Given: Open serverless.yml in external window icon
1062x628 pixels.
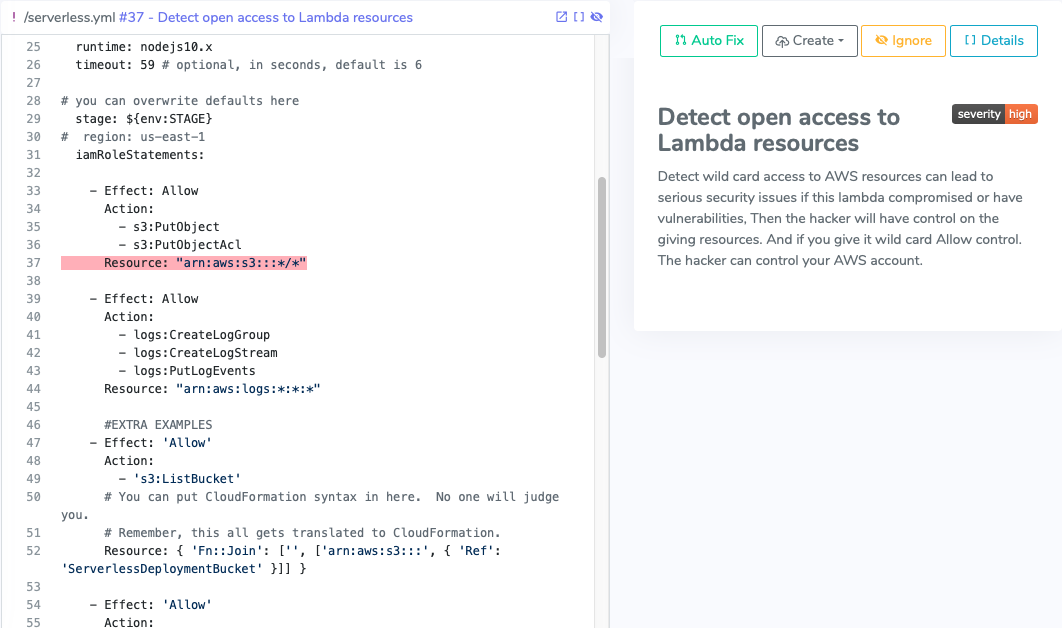Looking at the screenshot, I should pyautogui.click(x=561, y=17).
